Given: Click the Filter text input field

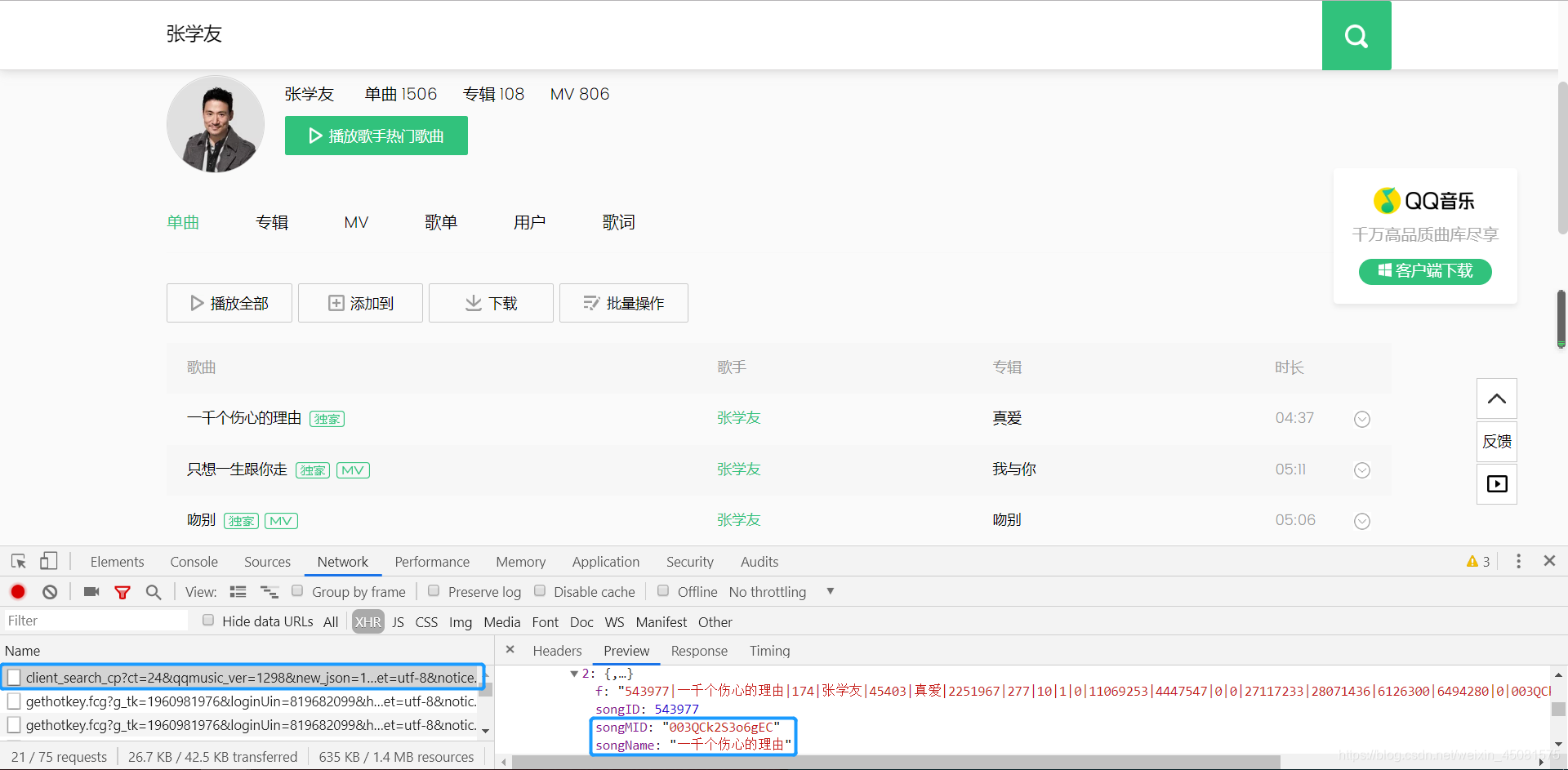Looking at the screenshot, I should (x=96, y=621).
